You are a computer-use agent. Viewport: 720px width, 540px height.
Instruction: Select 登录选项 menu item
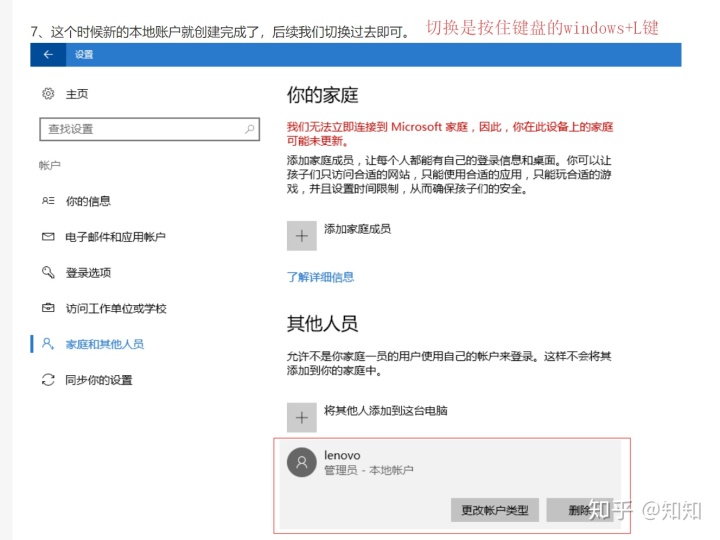point(88,273)
